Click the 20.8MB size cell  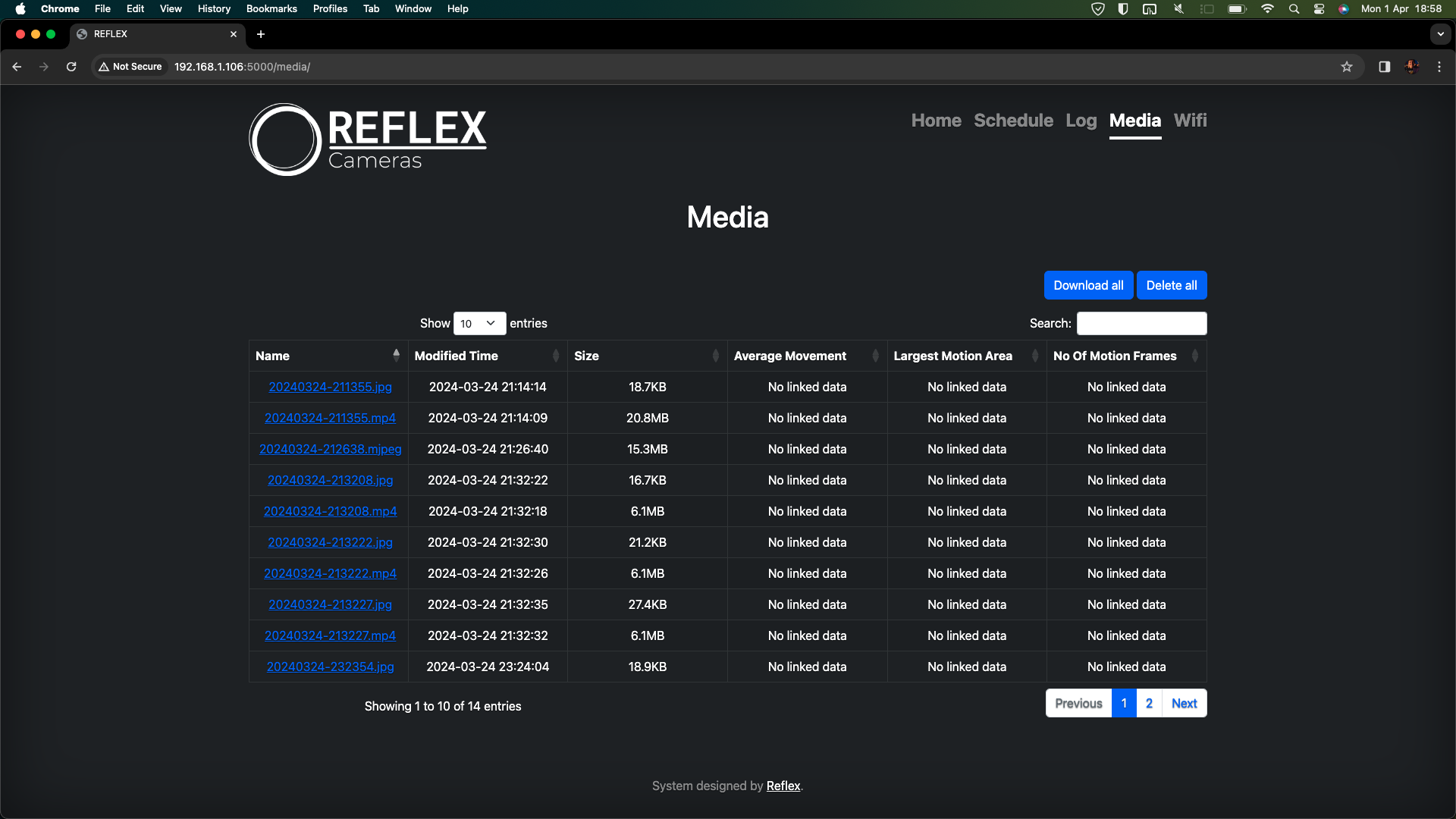coord(647,418)
